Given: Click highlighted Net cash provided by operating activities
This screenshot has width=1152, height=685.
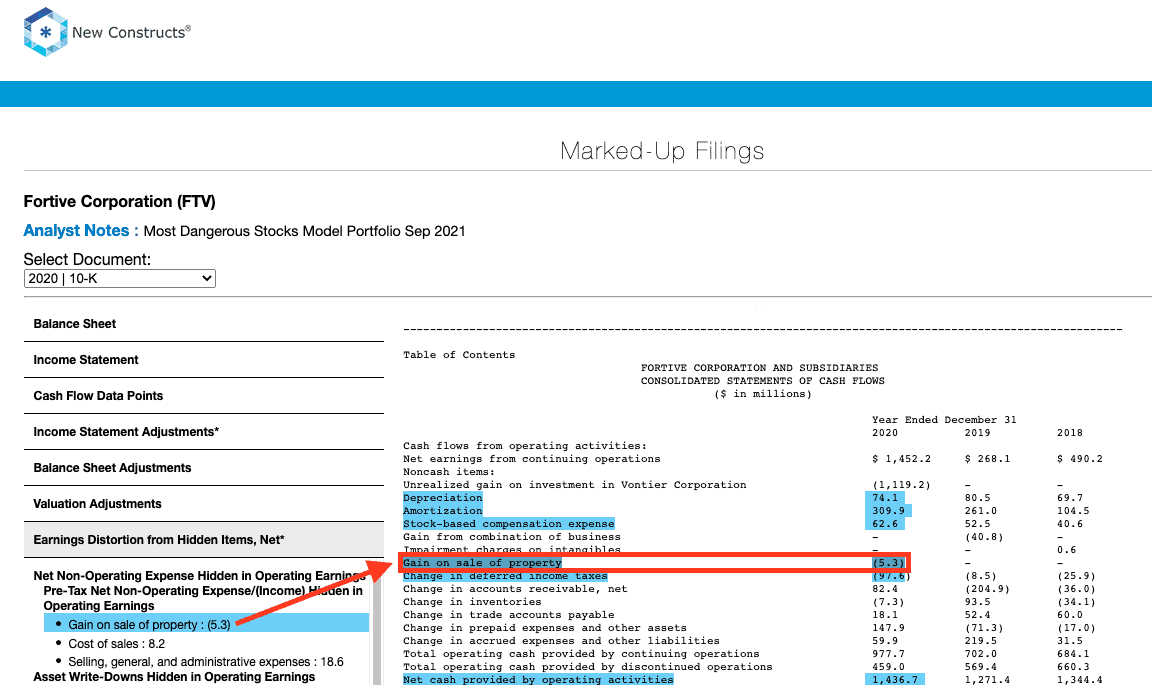Looking at the screenshot, I should (x=539, y=680).
